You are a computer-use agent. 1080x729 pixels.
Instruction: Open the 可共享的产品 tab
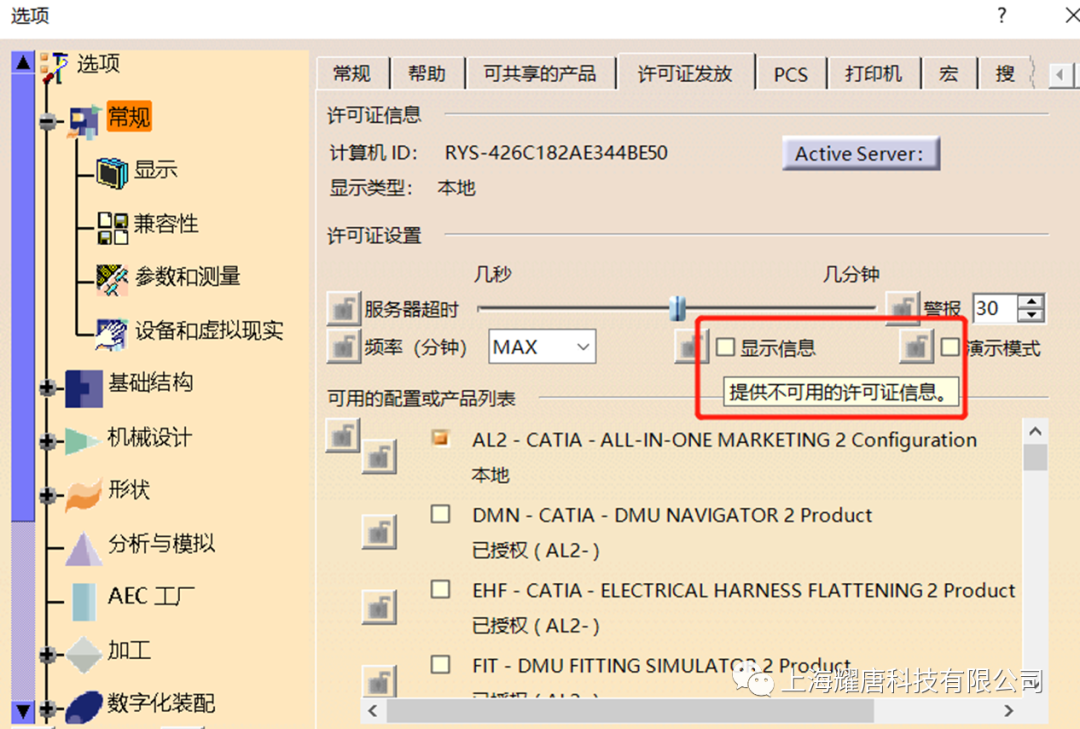click(540, 74)
